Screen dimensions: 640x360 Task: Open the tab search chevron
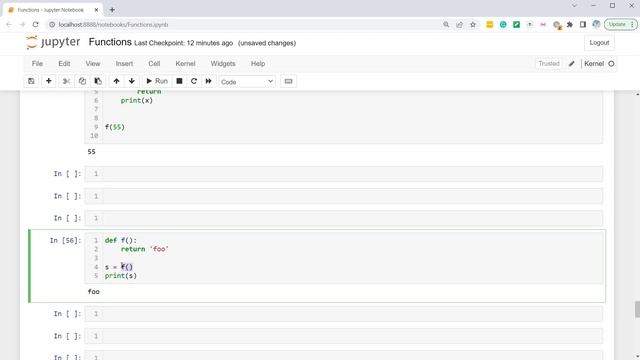tap(574, 6)
